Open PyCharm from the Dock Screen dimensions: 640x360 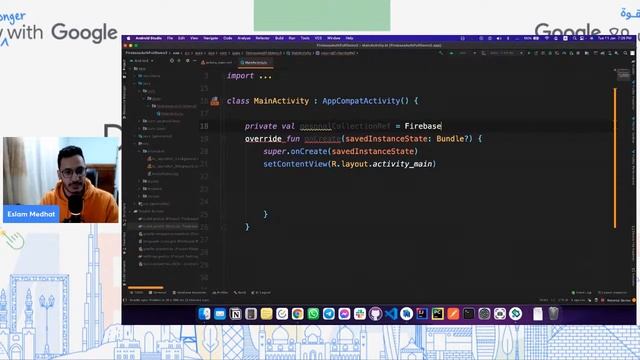pos(437,313)
